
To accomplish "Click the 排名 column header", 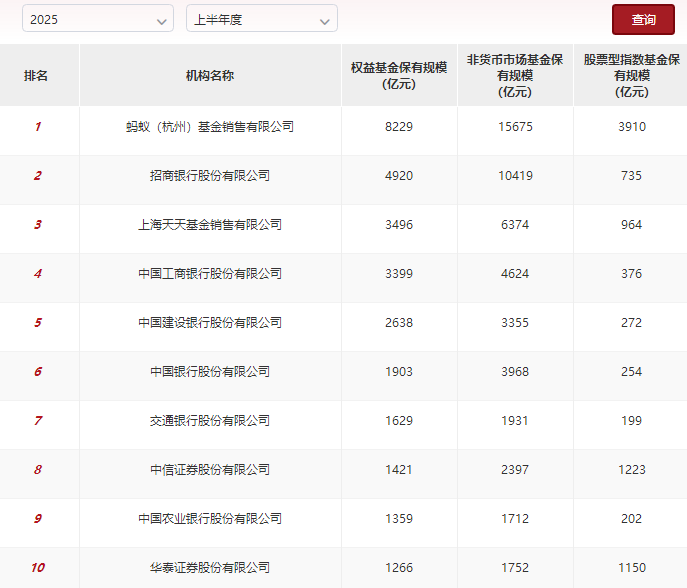I will [37, 75].
